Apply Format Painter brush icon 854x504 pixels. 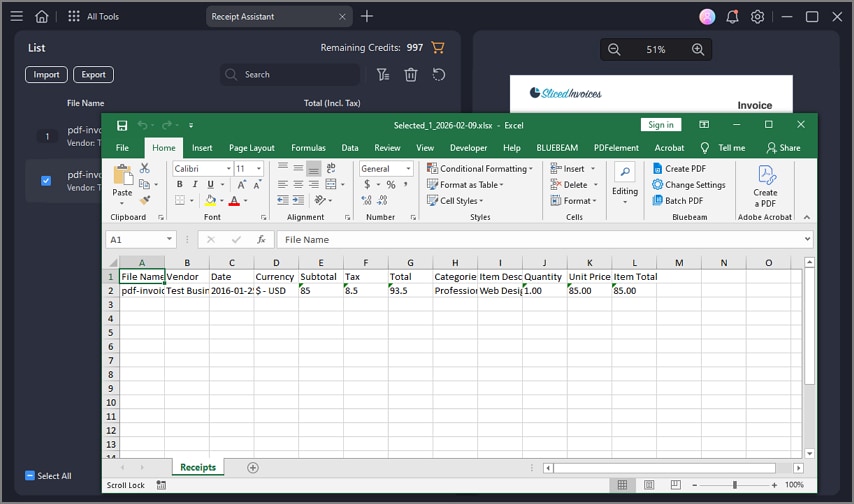144,201
